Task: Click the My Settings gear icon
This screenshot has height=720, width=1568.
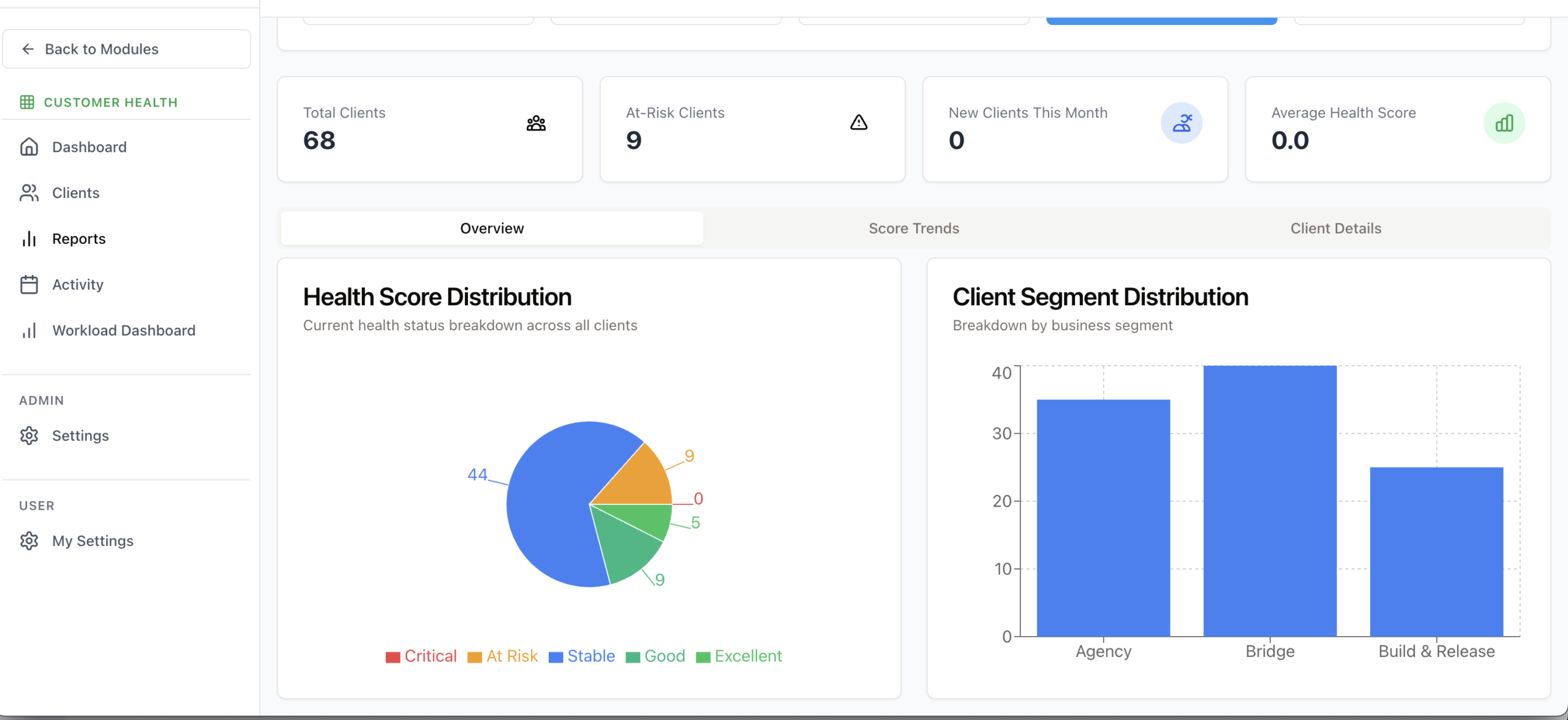Action: pyautogui.click(x=29, y=541)
